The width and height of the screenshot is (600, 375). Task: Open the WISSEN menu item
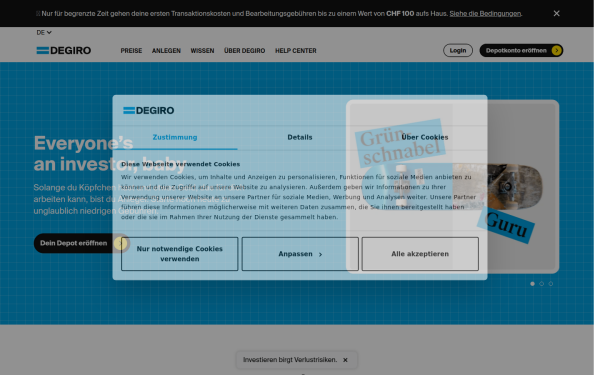(202, 51)
